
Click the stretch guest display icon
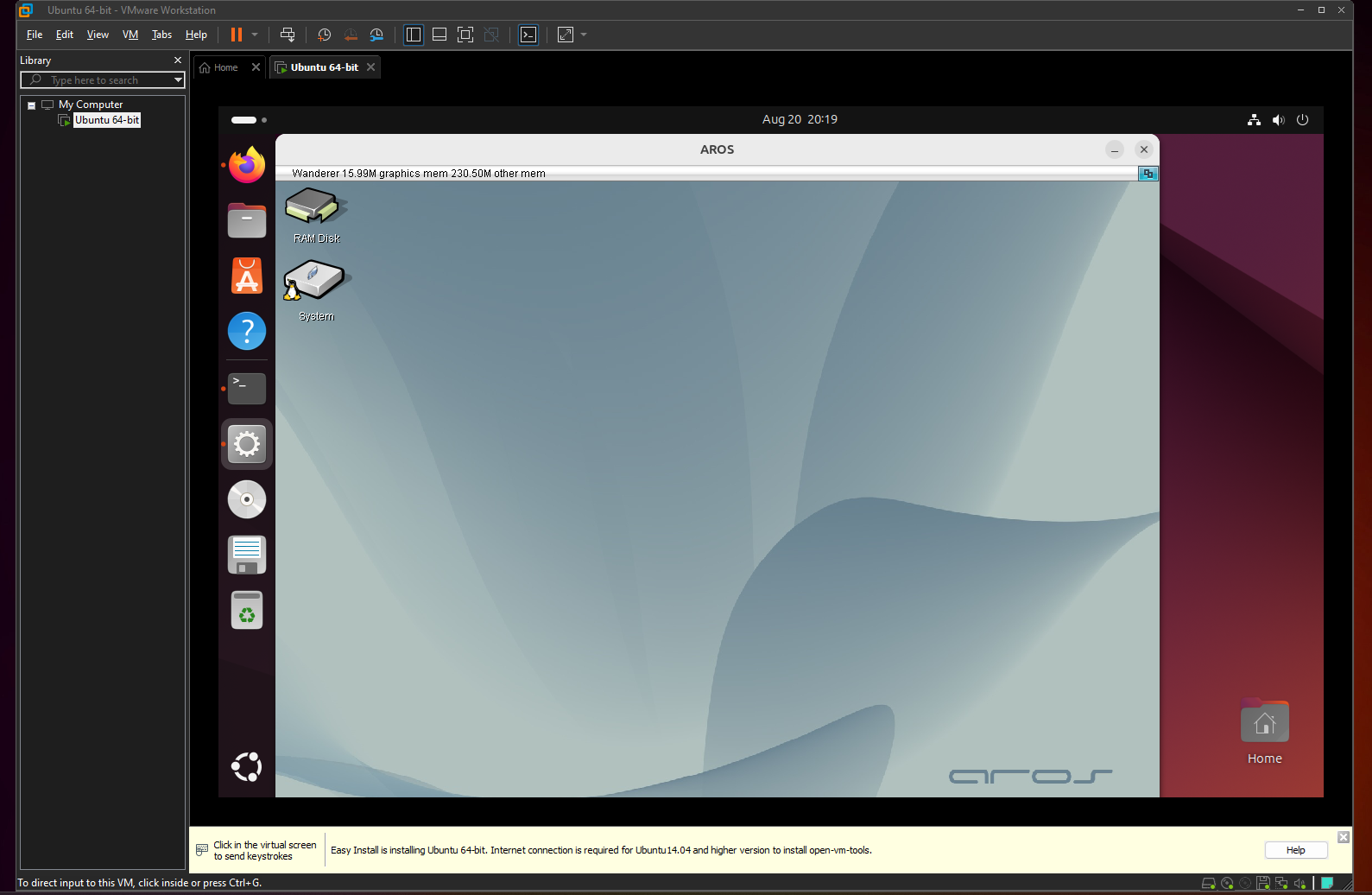pyautogui.click(x=566, y=35)
